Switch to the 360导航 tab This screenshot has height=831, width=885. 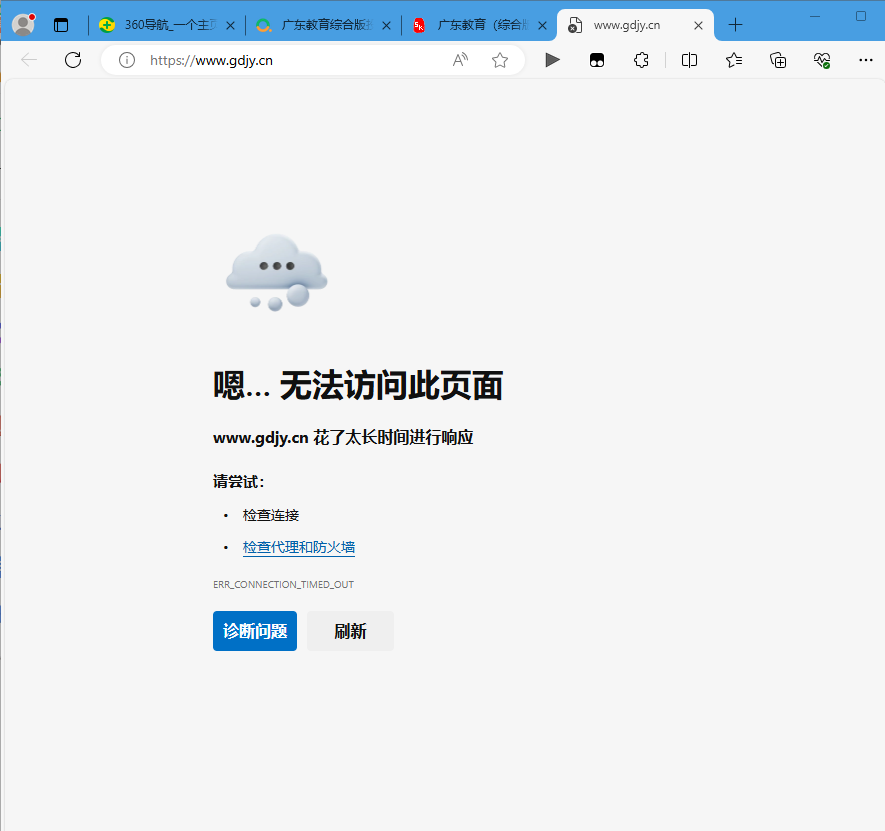[x=160, y=25]
